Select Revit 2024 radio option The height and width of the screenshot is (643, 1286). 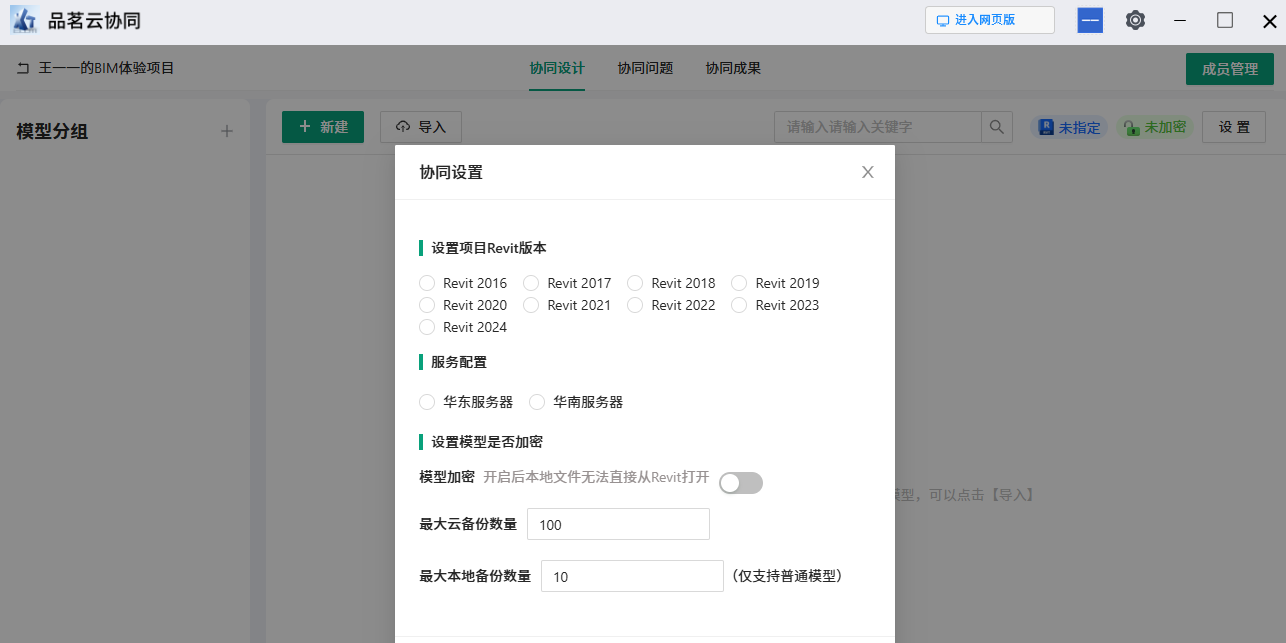[428, 327]
